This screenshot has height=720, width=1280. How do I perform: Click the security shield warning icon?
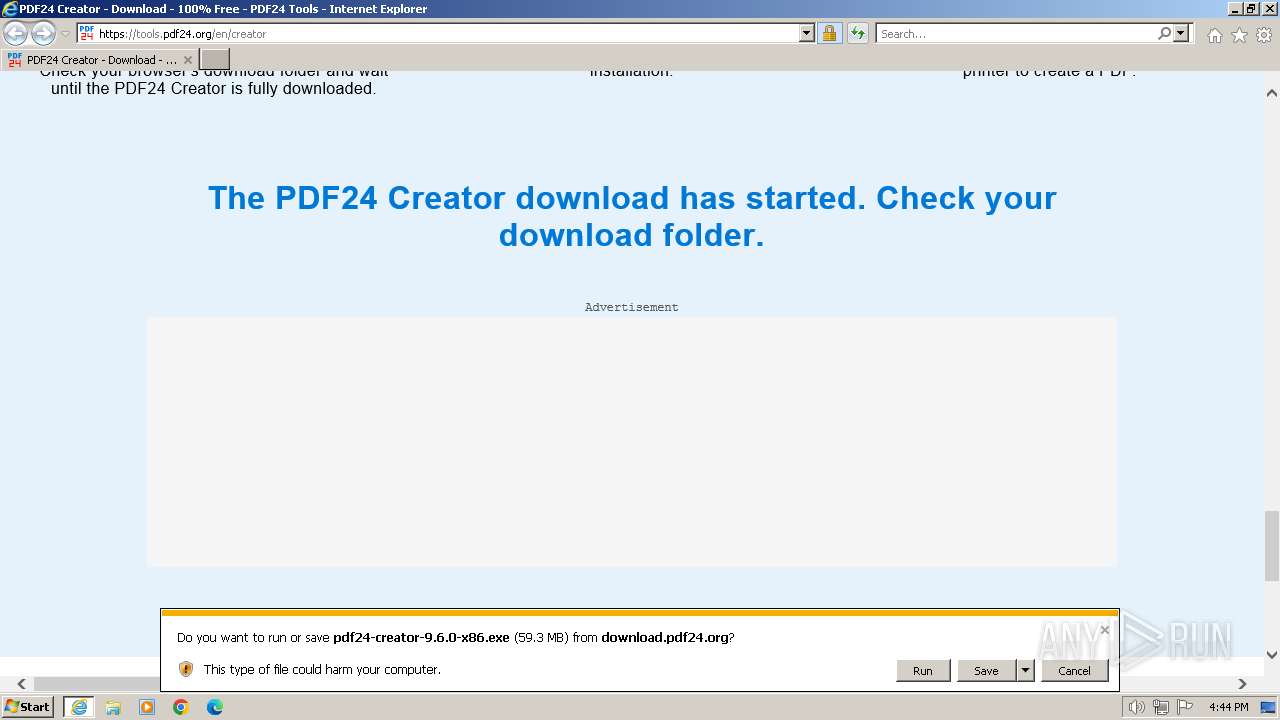click(x=185, y=669)
